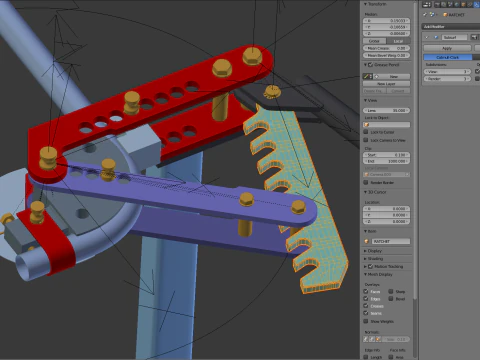The width and height of the screenshot is (480, 360).
Task: Open the World properties globe tab
Action: tap(457, 5)
